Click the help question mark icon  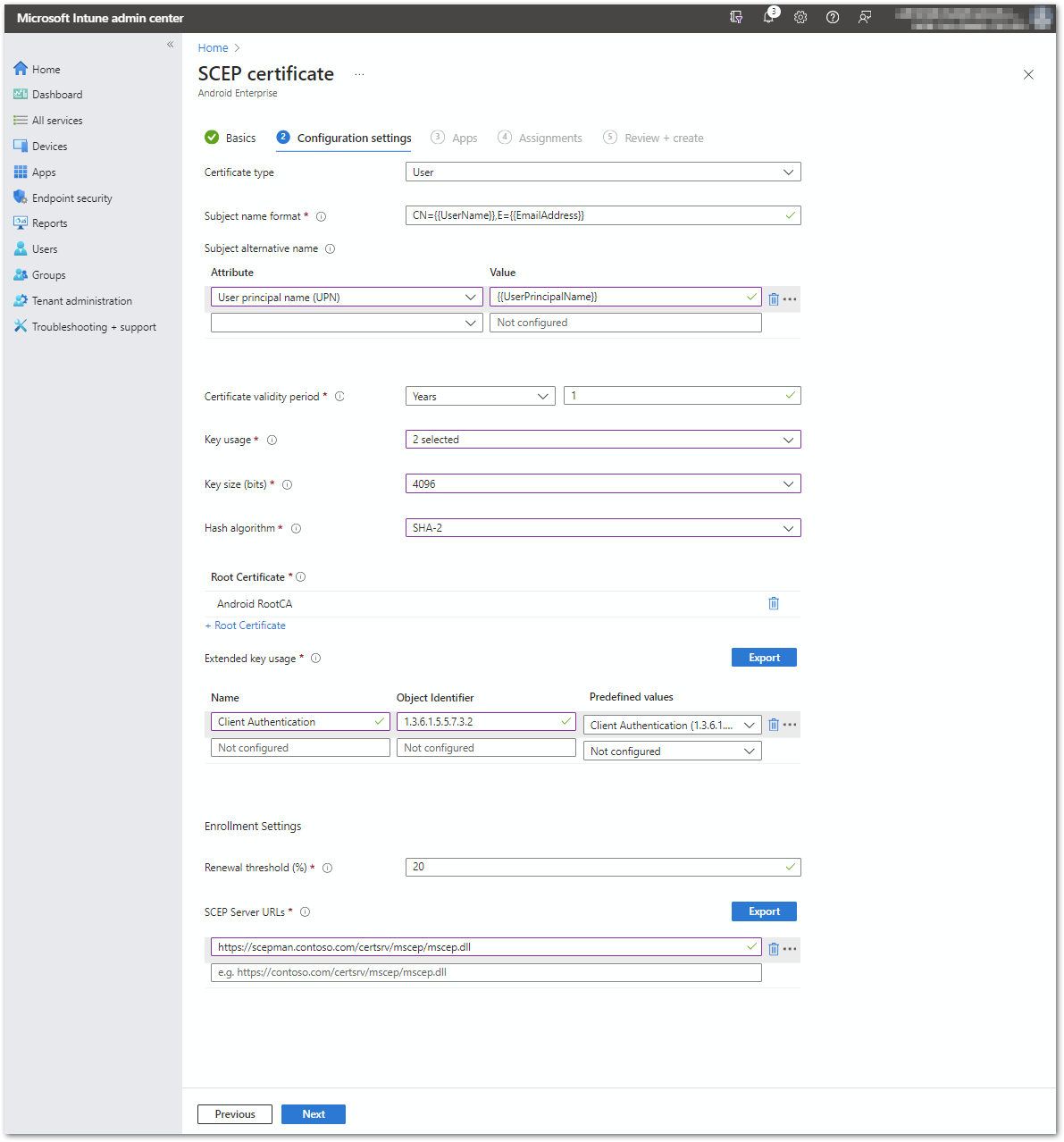tap(833, 17)
